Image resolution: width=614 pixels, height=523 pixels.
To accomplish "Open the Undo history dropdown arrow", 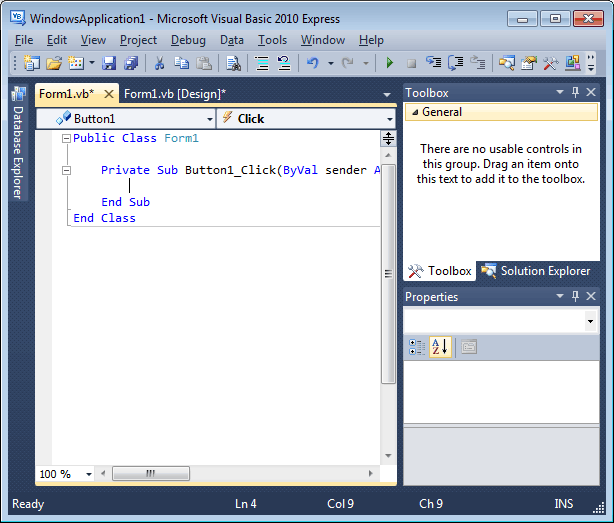I will [331, 63].
